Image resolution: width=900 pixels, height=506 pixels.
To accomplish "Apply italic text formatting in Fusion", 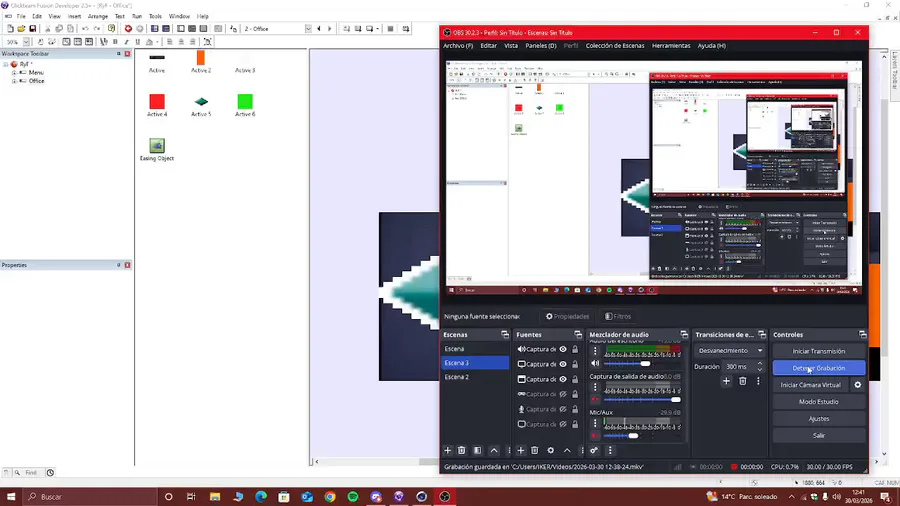I will point(126,42).
